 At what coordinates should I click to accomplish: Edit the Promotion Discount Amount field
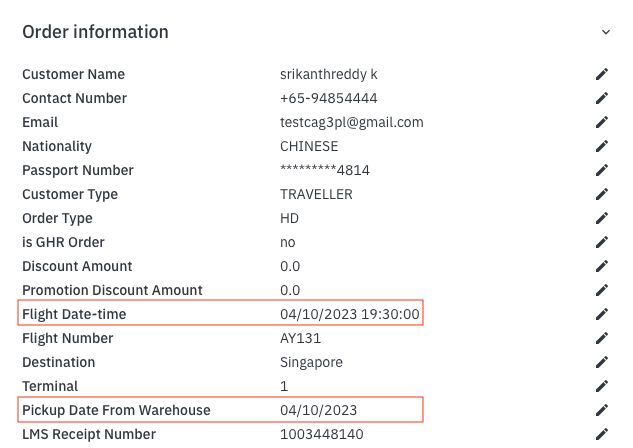602,290
